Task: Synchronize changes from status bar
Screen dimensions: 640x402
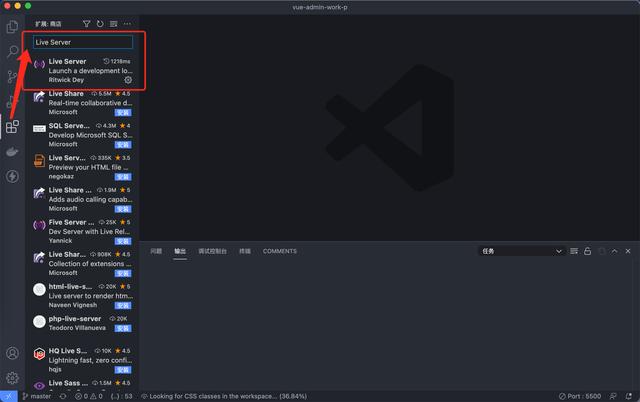Action: 63,396
